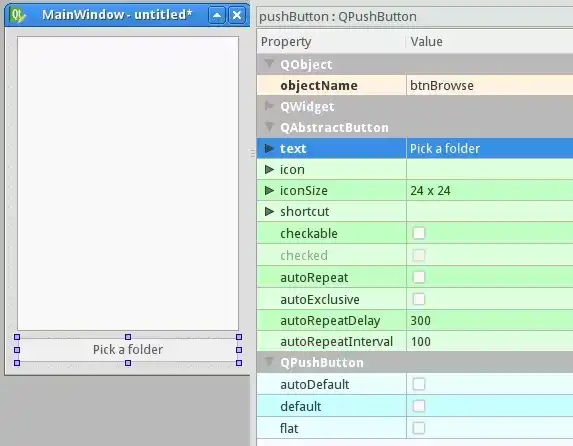
Task: Select the autoRepeatInterval property name
Action: [336, 341]
